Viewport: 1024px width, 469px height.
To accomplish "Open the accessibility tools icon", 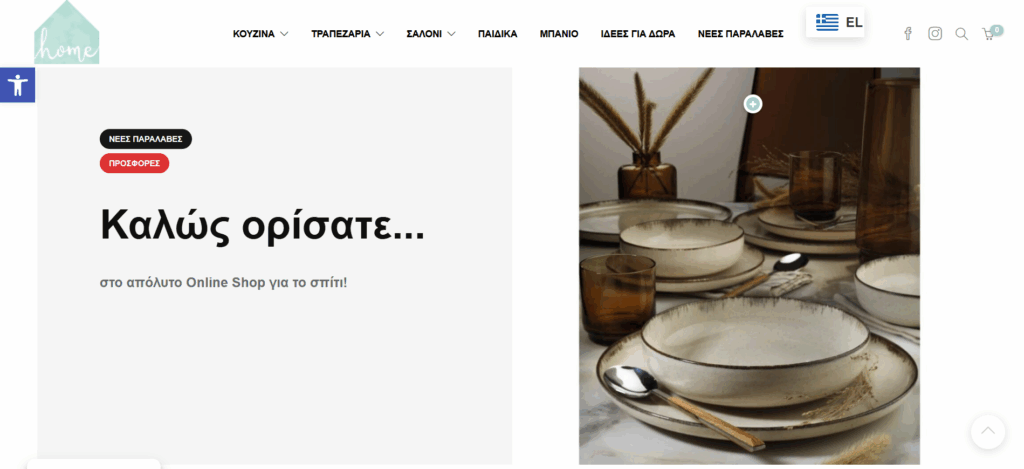I will point(17,85).
